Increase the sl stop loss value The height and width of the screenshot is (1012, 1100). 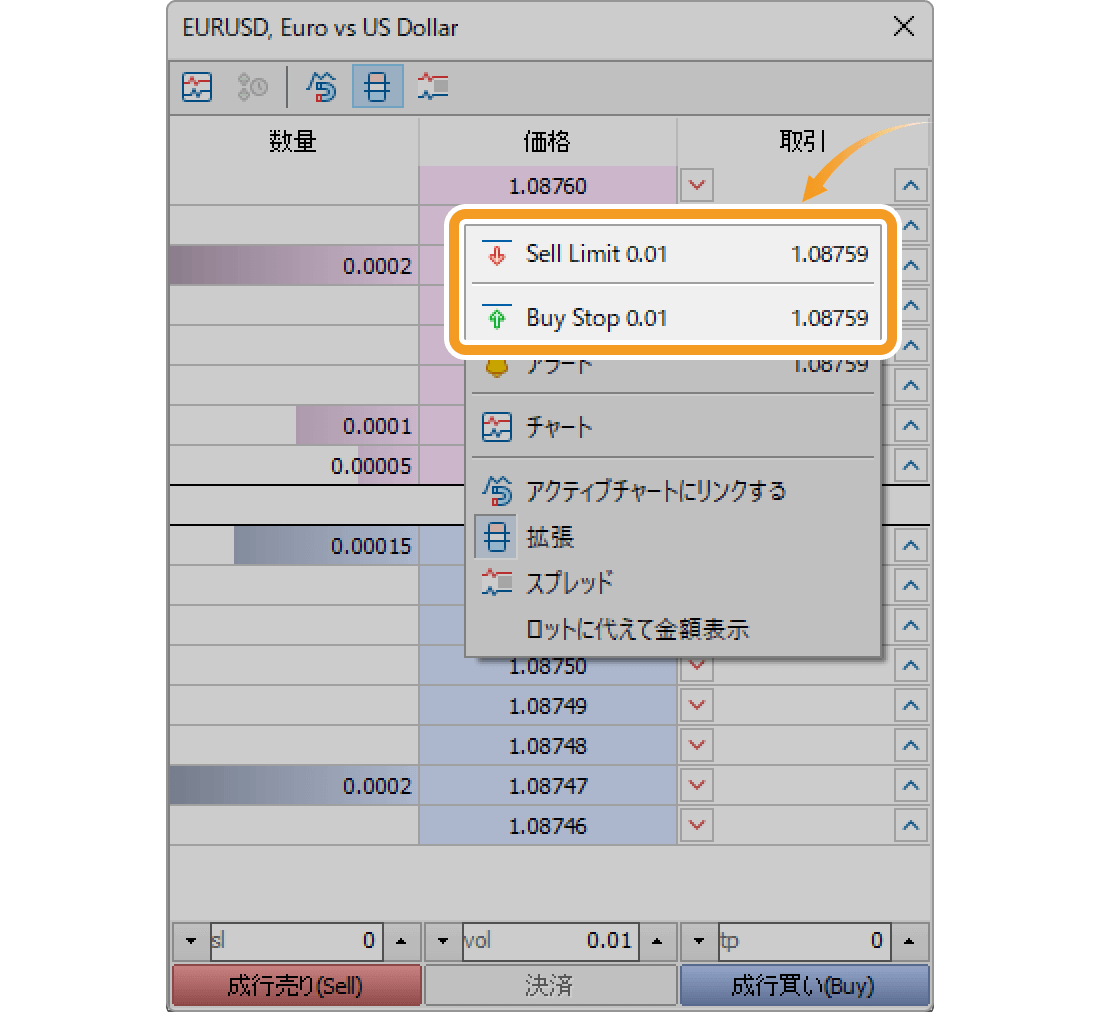click(x=401, y=940)
